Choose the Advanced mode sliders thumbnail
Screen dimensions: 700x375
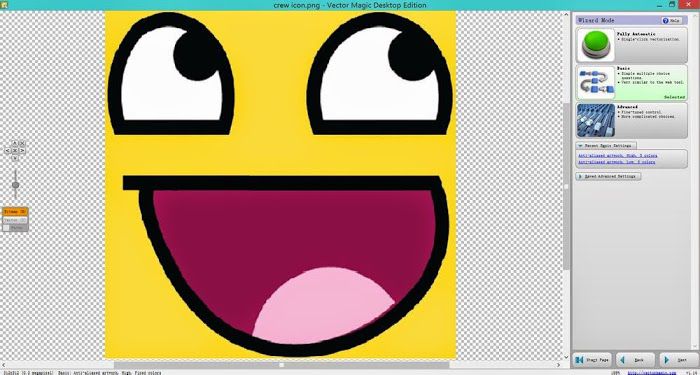pos(596,121)
